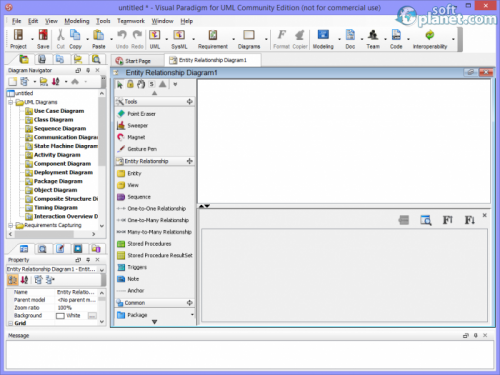This screenshot has width=500, height=375.
Task: Click the Message pane text area
Action: point(250,354)
